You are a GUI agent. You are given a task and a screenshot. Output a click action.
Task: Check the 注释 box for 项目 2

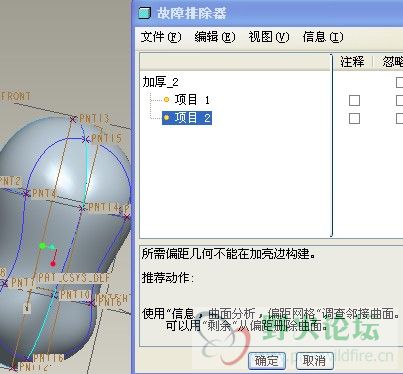tap(354, 118)
